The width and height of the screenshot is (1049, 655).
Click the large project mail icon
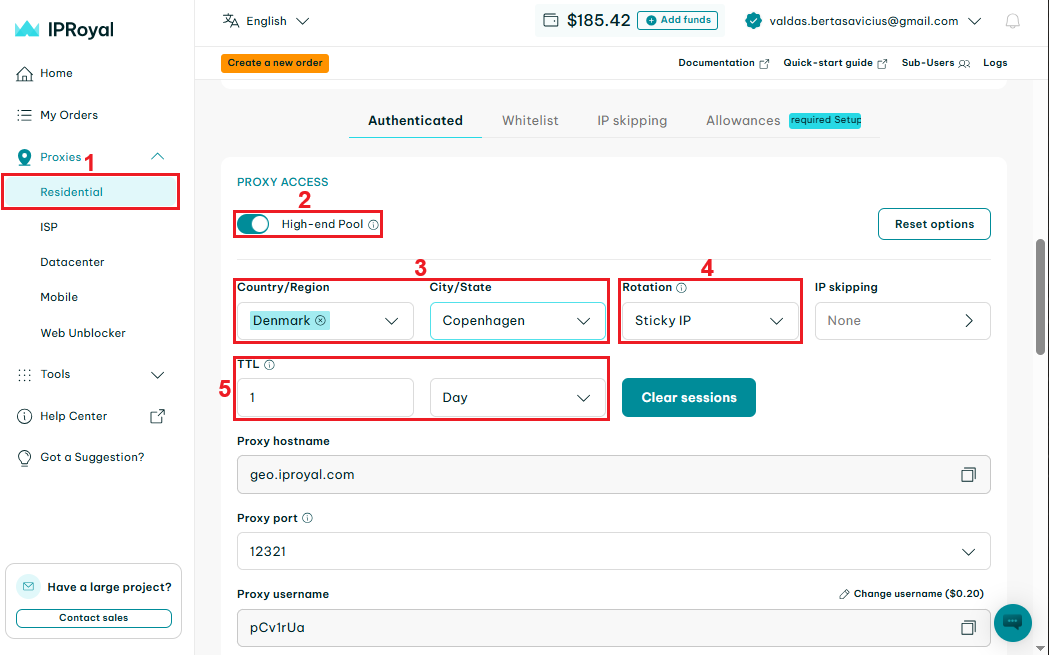(28, 586)
